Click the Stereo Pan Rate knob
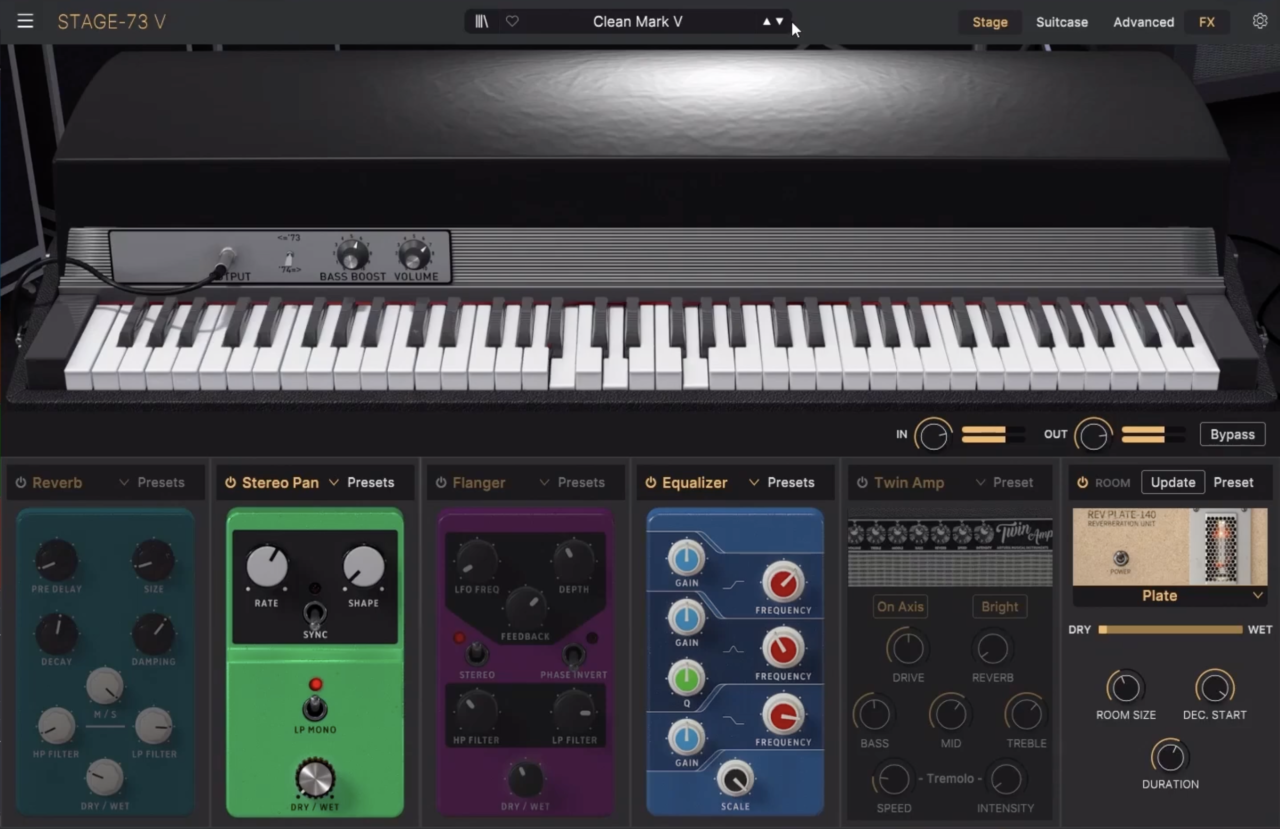Viewport: 1280px width, 829px height. [x=267, y=567]
